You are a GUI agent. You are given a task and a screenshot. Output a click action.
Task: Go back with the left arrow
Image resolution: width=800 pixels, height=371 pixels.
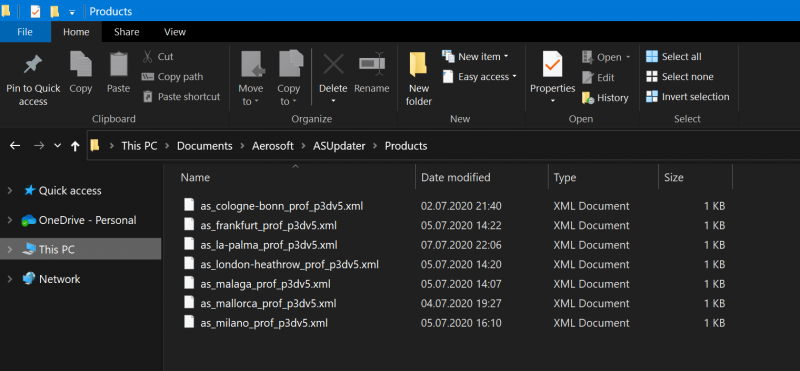[15, 146]
